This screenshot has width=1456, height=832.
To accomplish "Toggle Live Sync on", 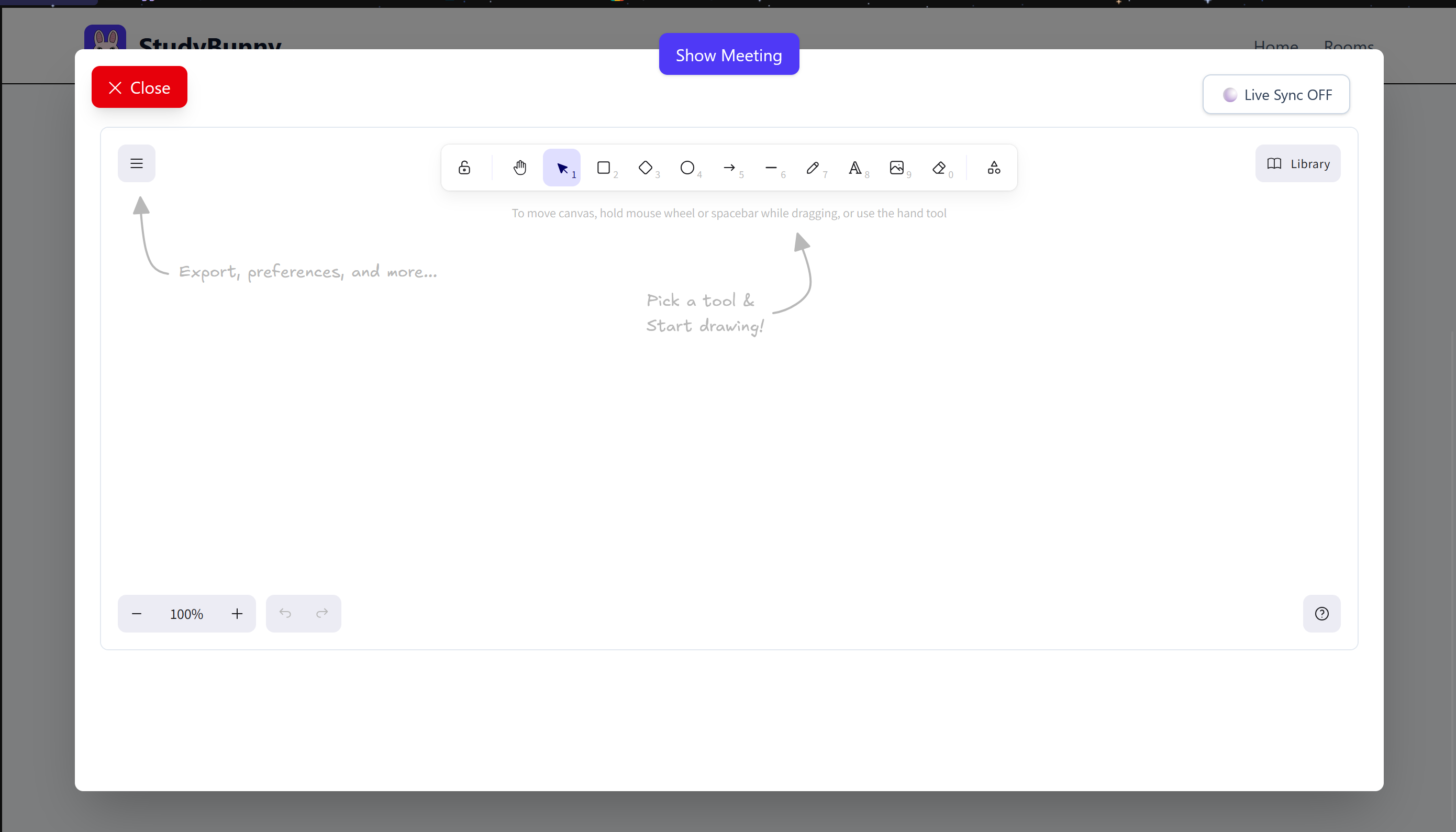I will [1275, 94].
